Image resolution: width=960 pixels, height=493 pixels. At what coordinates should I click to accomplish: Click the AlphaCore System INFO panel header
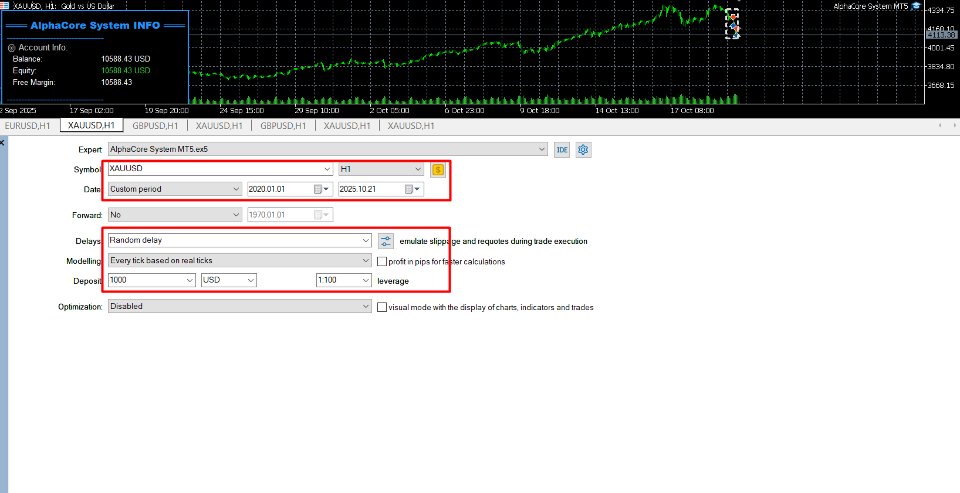point(95,26)
